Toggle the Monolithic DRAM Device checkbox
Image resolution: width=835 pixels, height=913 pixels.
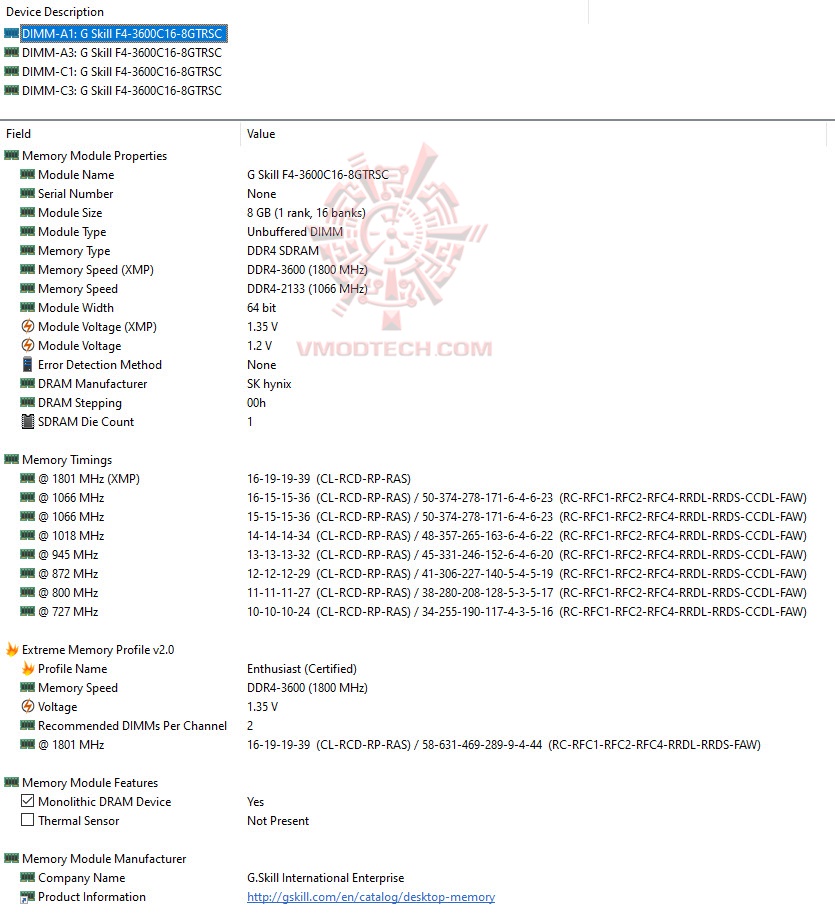27,801
